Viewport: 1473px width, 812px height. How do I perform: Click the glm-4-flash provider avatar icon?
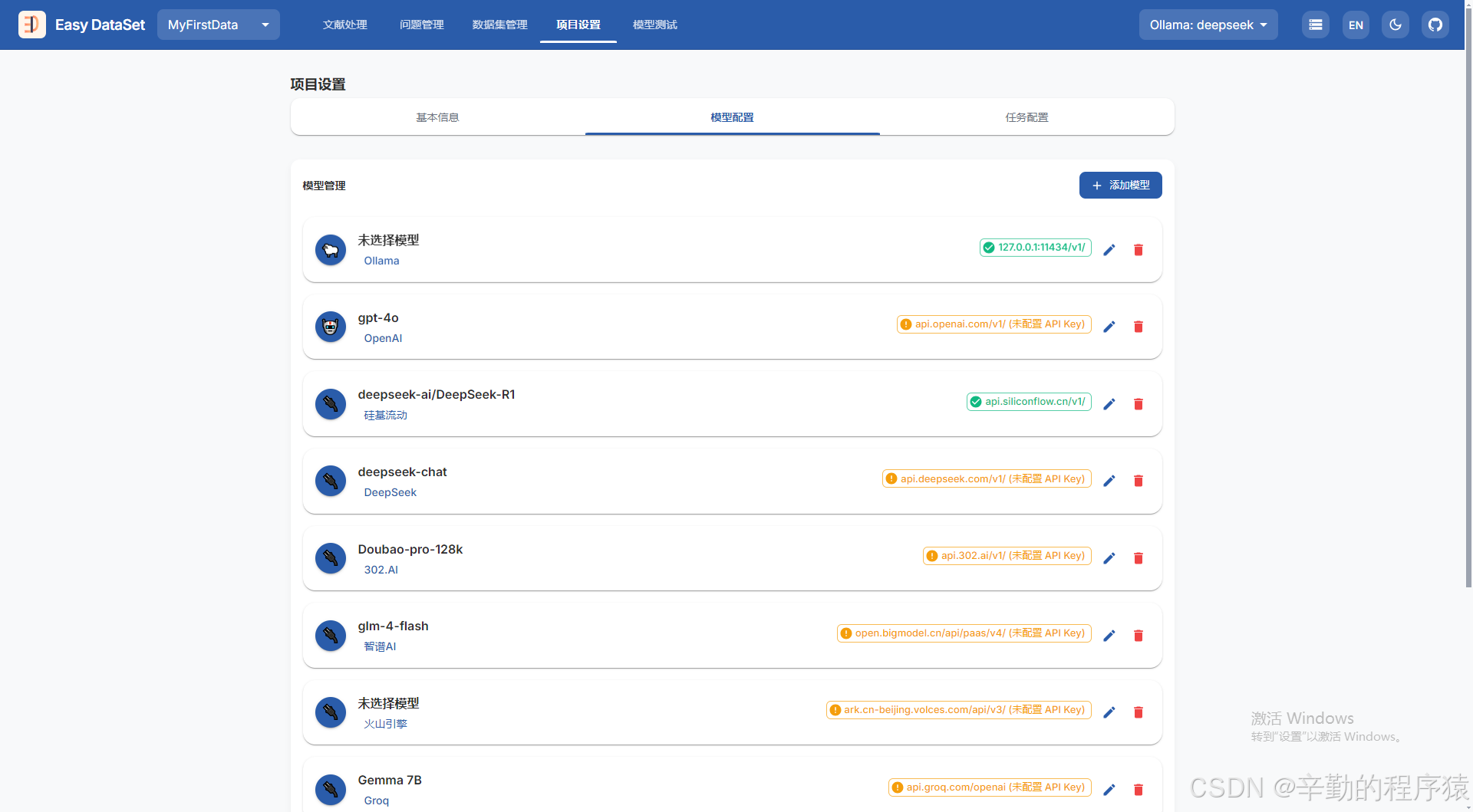click(x=331, y=636)
